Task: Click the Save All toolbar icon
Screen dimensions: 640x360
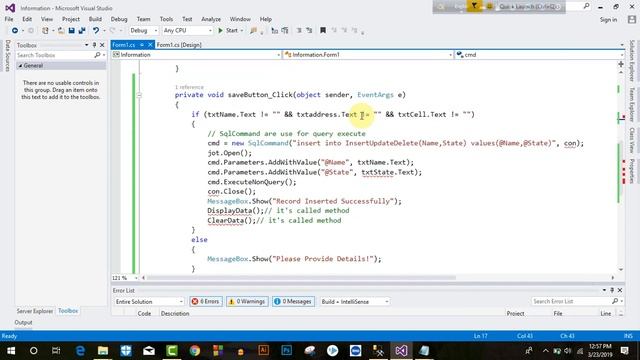Action: coord(82,31)
